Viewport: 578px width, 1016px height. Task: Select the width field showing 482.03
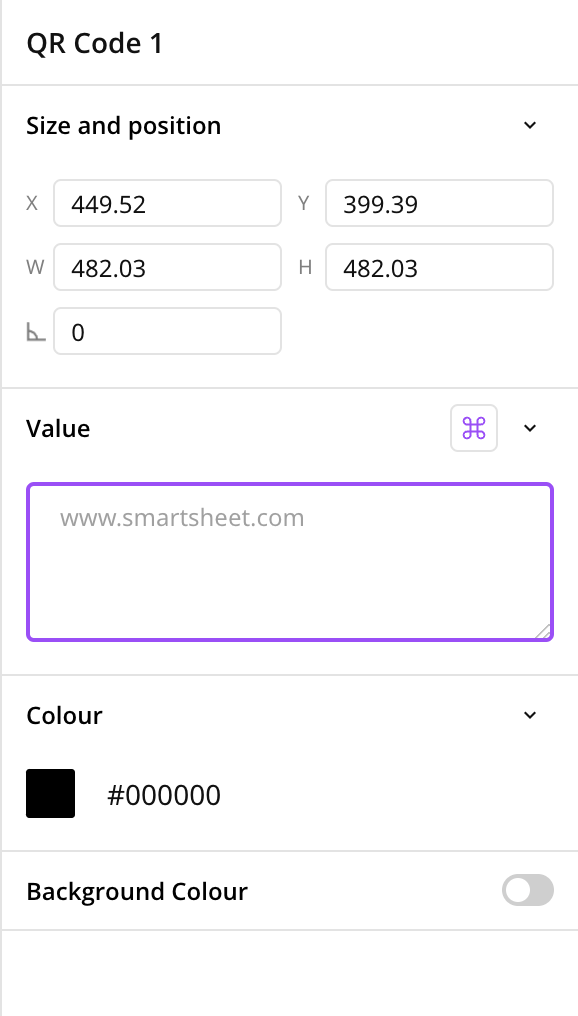click(167, 267)
